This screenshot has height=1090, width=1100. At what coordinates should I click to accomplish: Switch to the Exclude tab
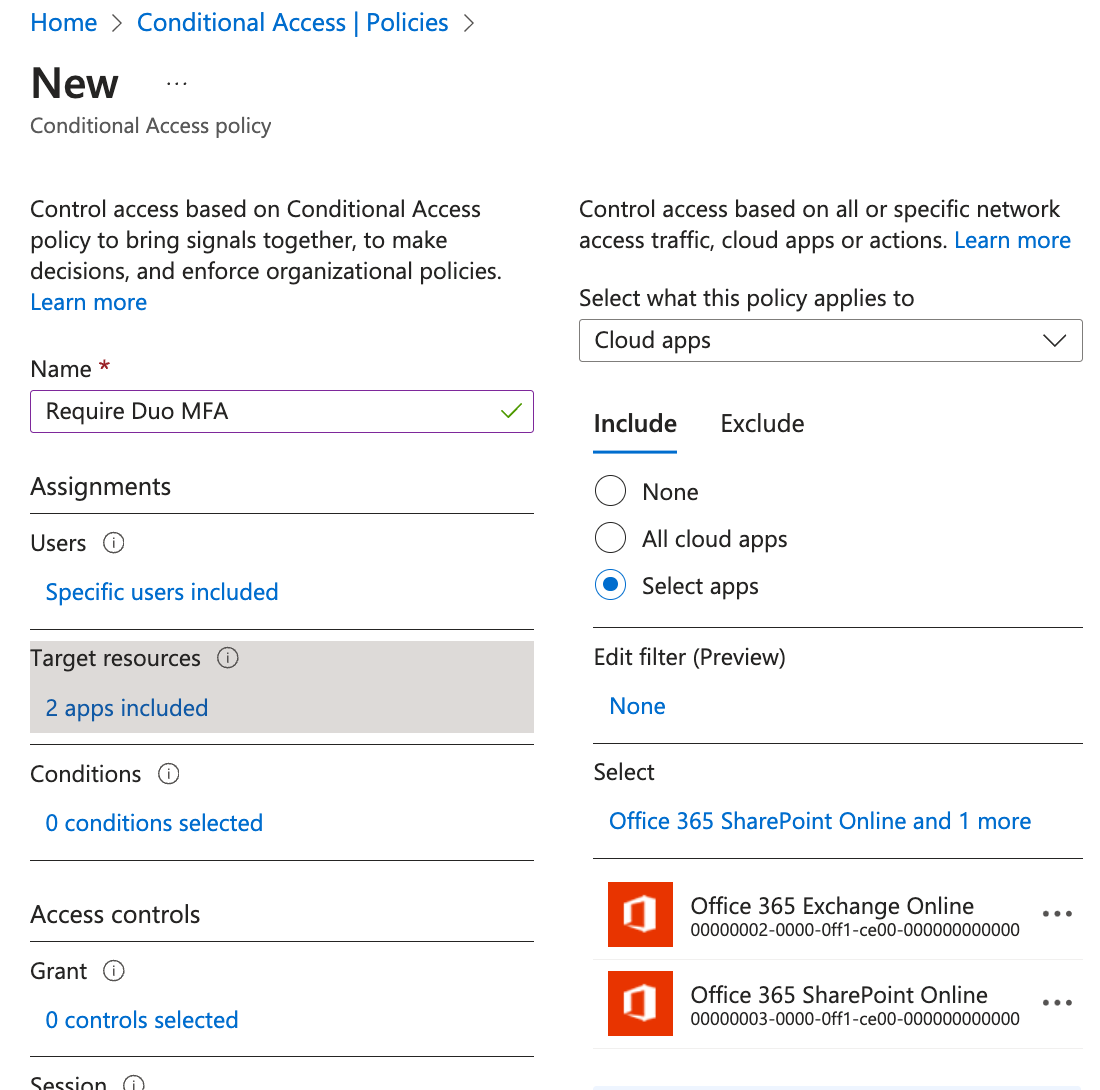(x=762, y=423)
